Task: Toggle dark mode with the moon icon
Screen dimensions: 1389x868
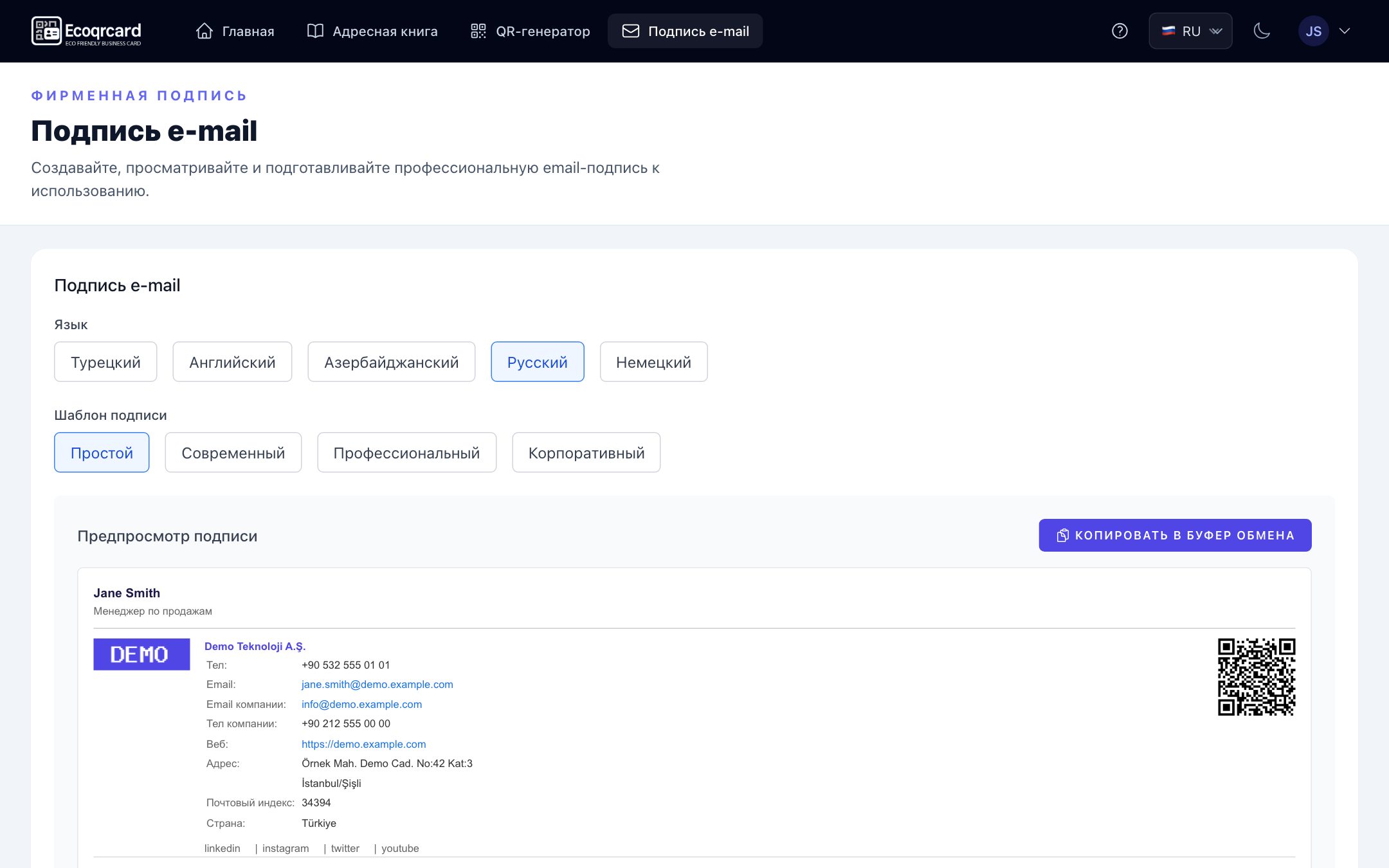Action: click(1262, 31)
